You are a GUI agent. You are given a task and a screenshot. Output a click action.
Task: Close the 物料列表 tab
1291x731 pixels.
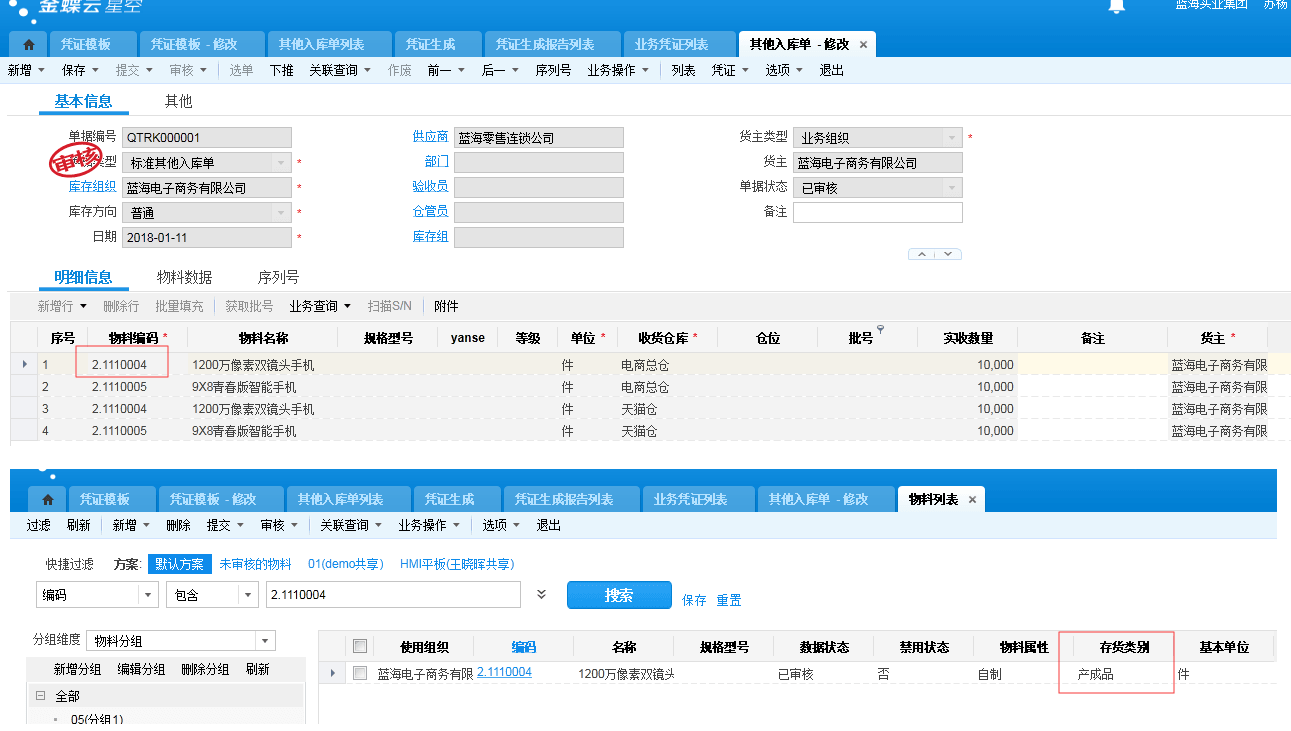[x=972, y=499]
